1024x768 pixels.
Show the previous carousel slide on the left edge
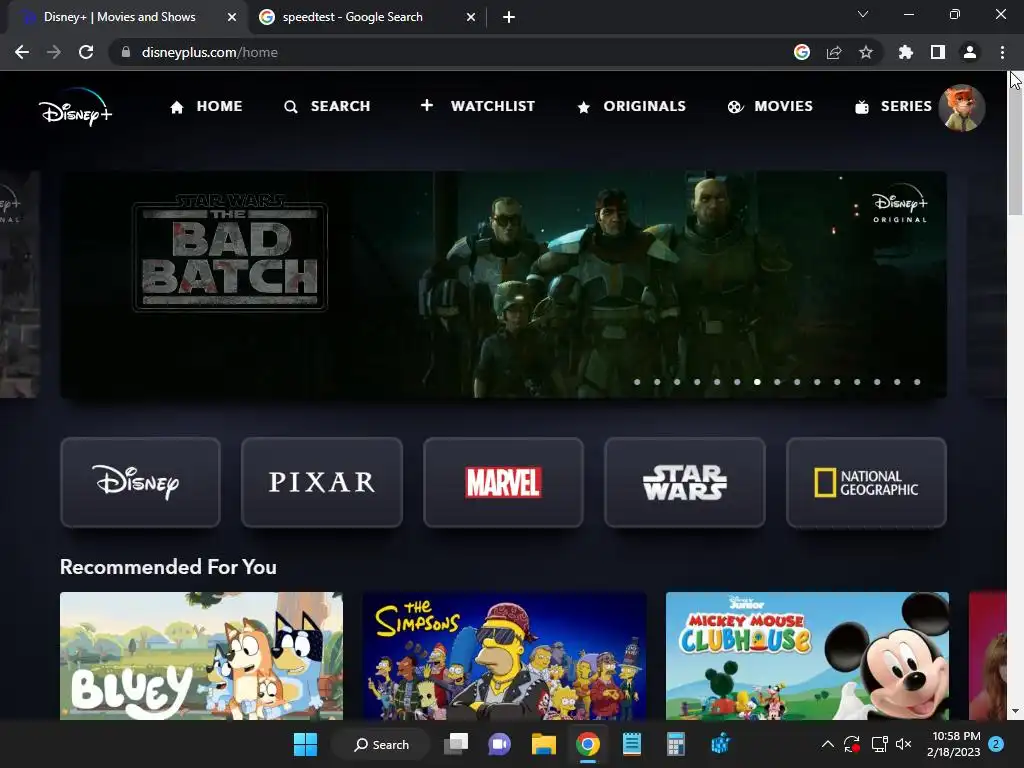click(x=20, y=285)
